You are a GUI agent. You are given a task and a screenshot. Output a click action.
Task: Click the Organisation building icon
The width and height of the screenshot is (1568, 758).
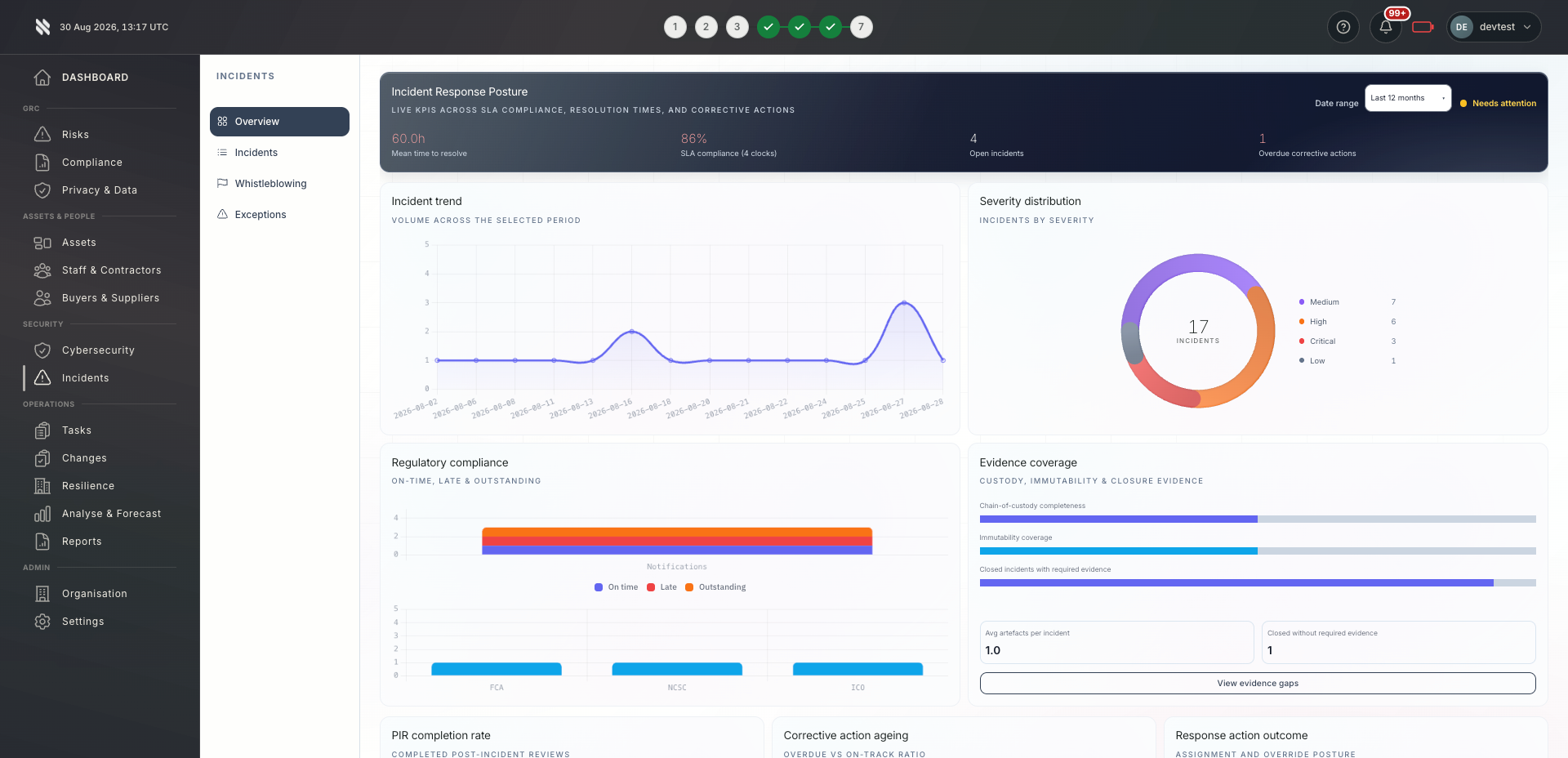point(42,594)
